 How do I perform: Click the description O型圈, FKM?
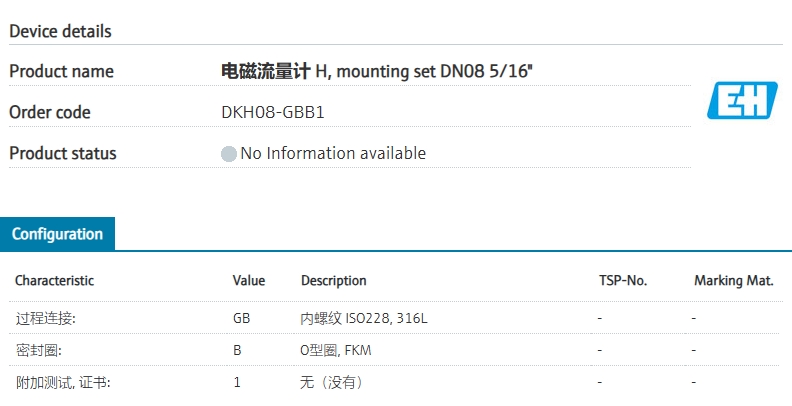(x=335, y=350)
